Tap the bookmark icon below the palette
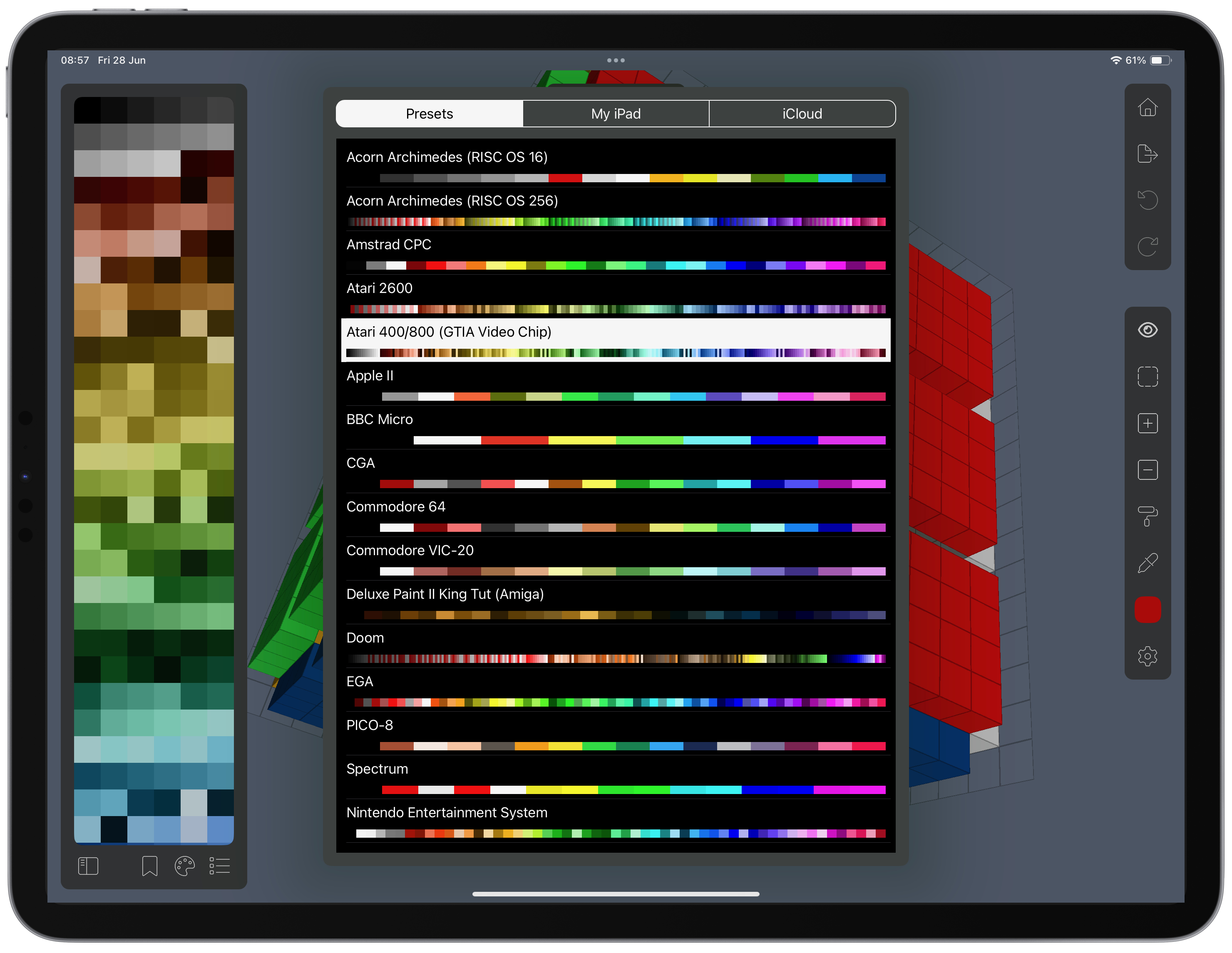1232x953 pixels. tap(149, 866)
